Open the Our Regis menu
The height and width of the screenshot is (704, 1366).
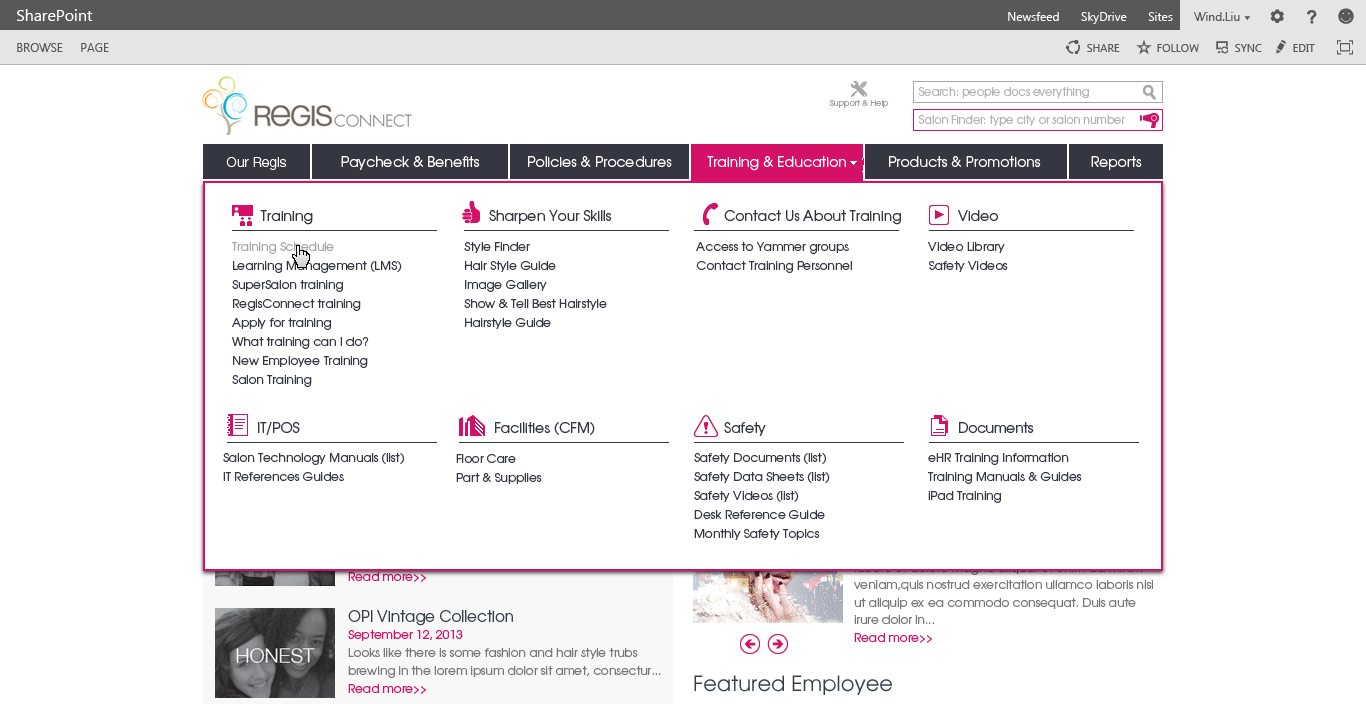(x=256, y=162)
